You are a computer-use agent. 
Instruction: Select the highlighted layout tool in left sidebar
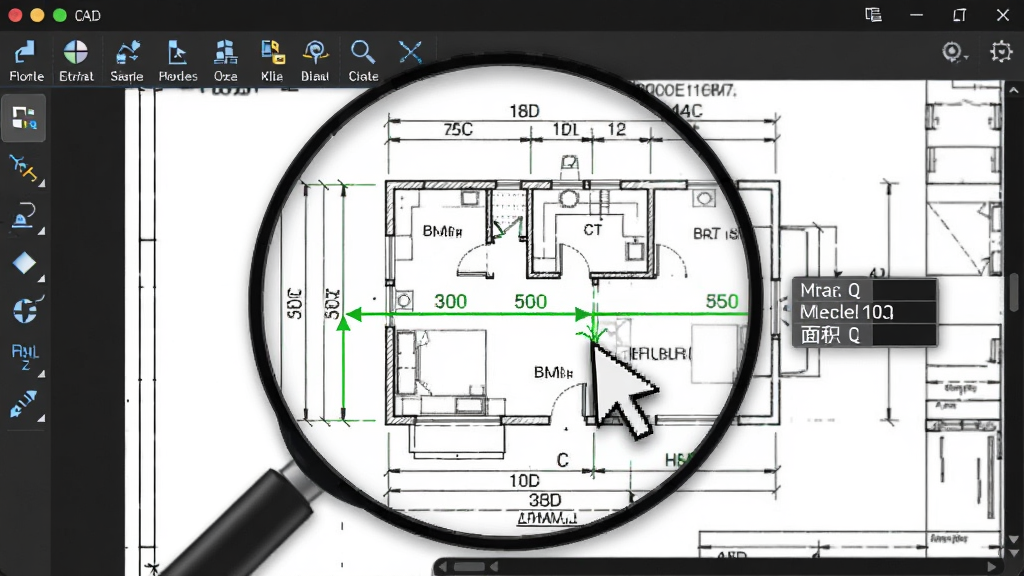[x=24, y=118]
